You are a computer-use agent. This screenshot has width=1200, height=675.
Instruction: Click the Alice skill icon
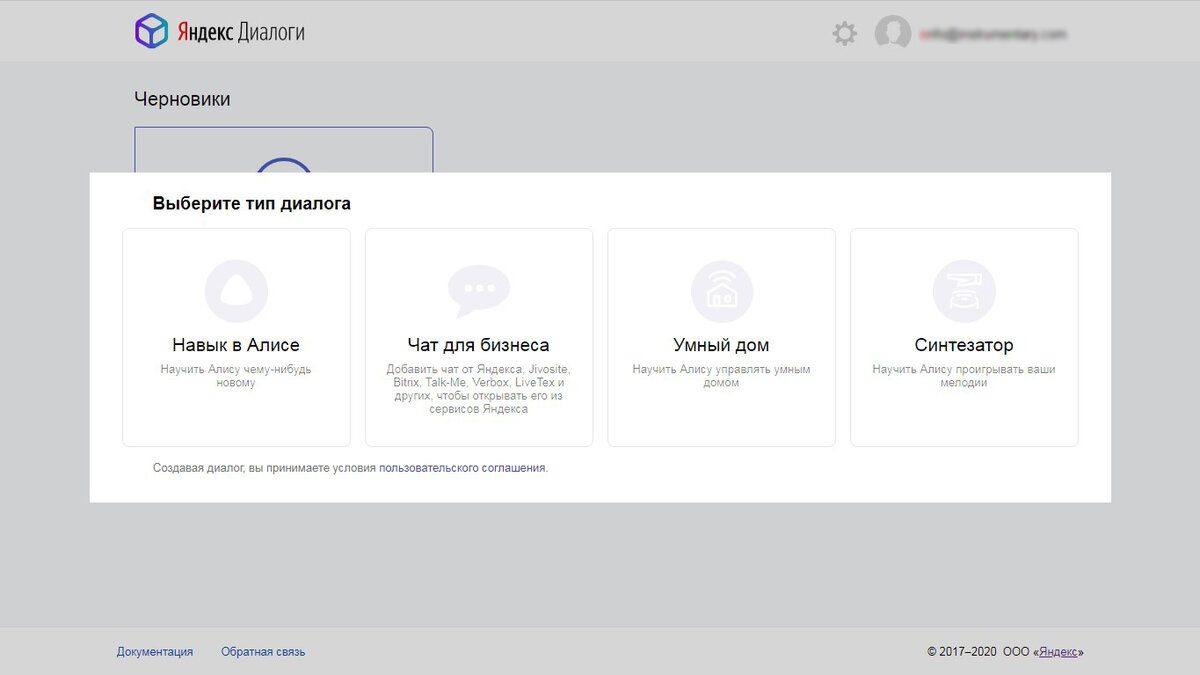236,291
